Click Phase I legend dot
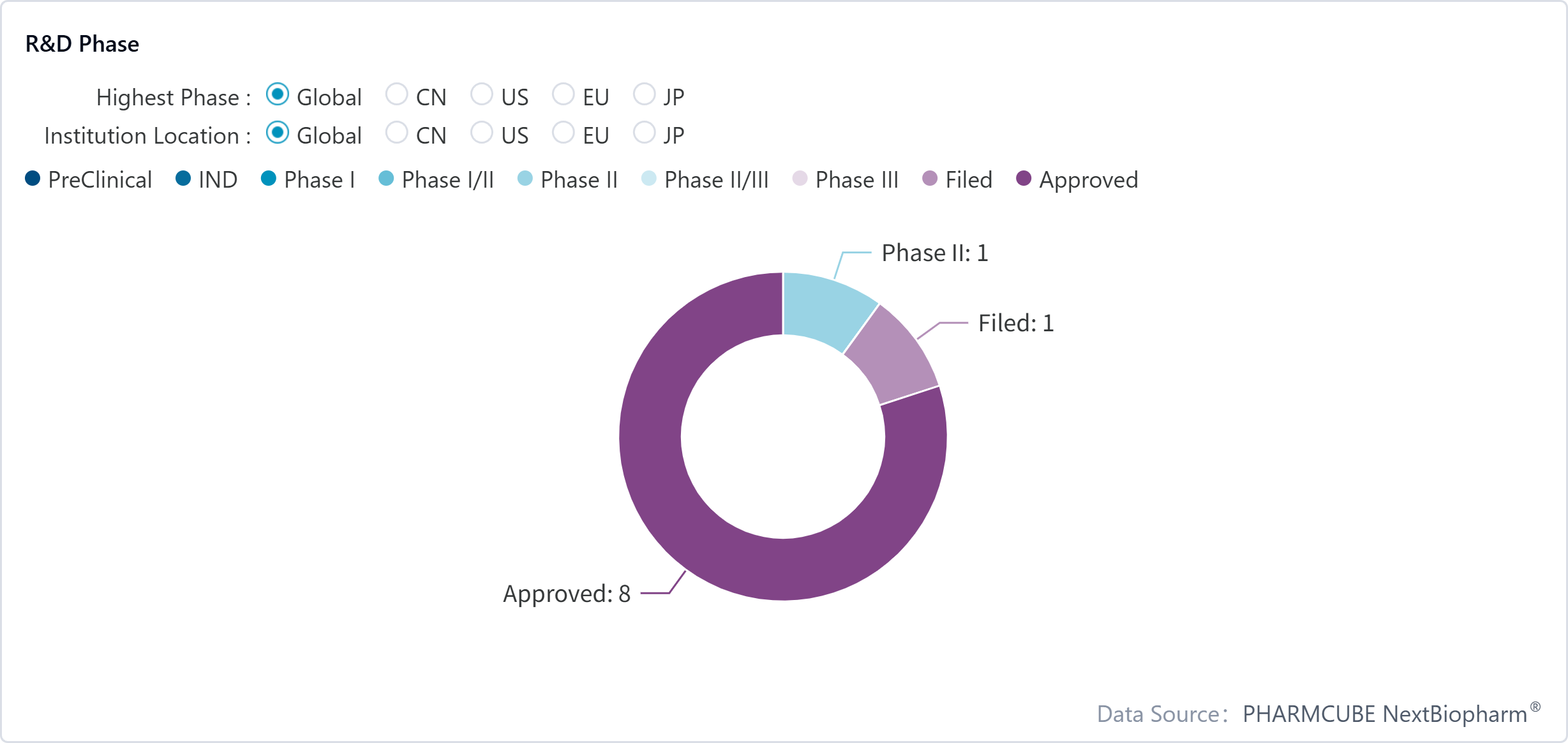This screenshot has width=1568, height=743. coord(269,179)
